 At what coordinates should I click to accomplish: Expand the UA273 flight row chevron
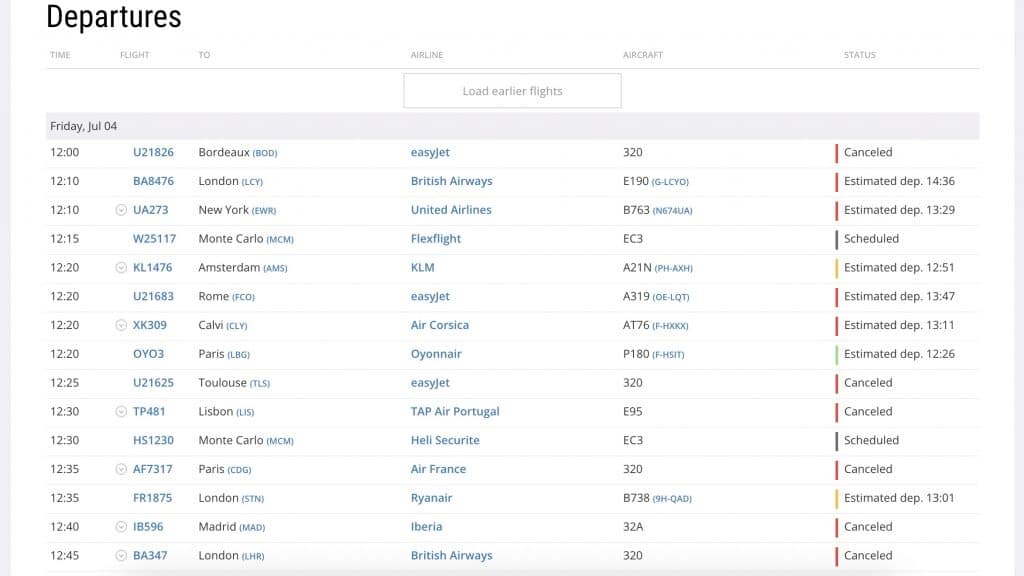pyautogui.click(x=121, y=210)
